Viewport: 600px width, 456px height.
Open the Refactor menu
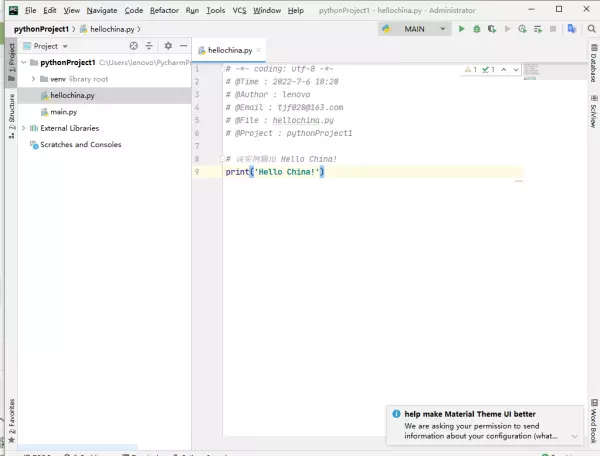tap(164, 10)
